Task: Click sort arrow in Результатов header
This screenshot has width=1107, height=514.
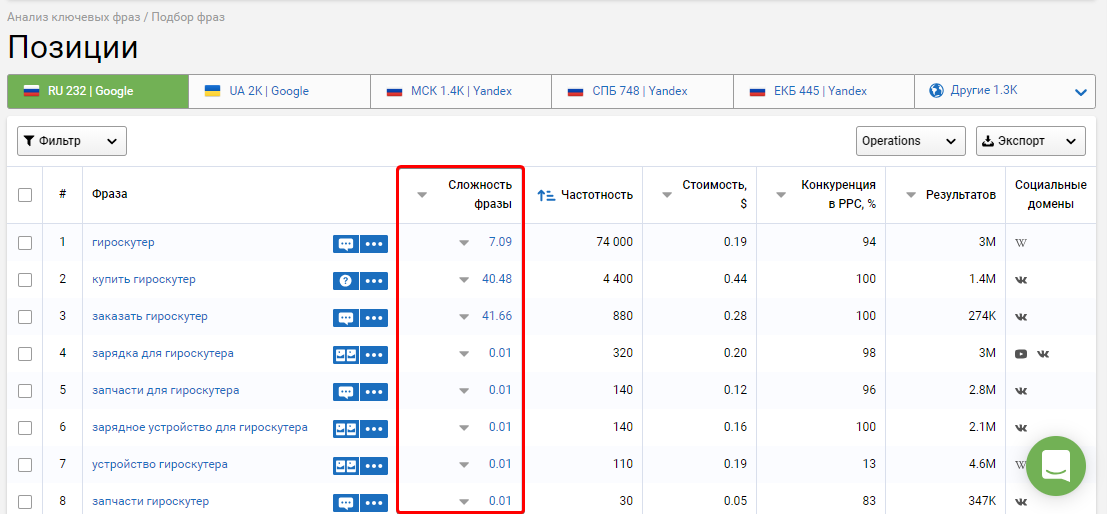Action: point(911,196)
